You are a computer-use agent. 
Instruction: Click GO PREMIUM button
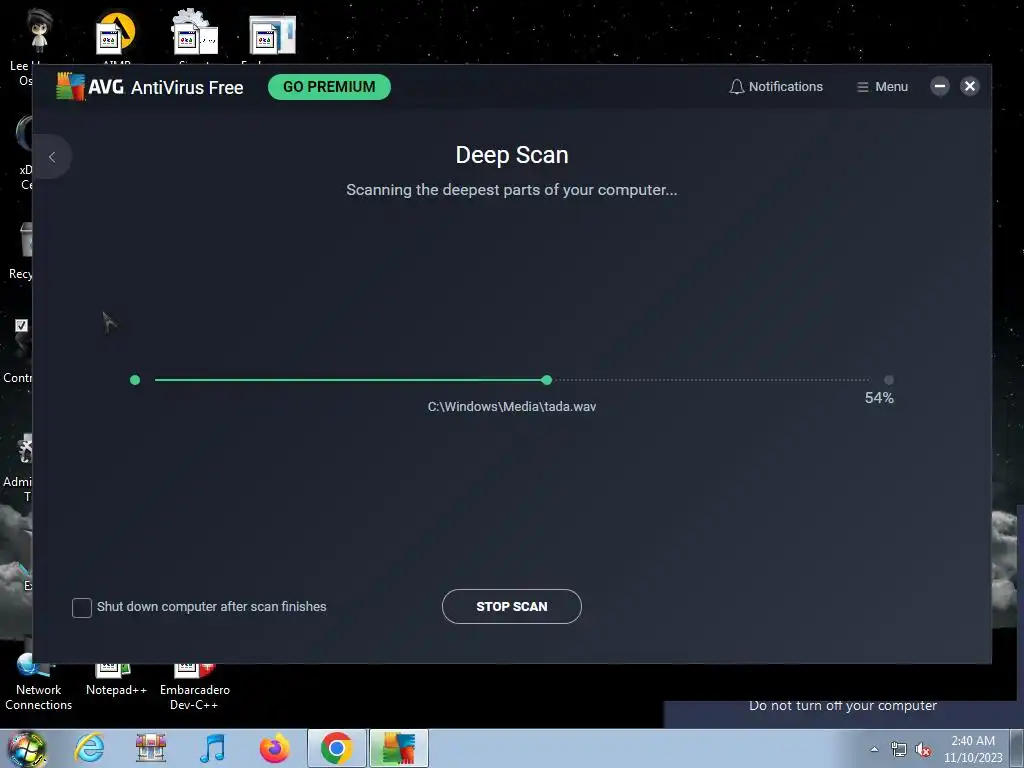point(329,87)
